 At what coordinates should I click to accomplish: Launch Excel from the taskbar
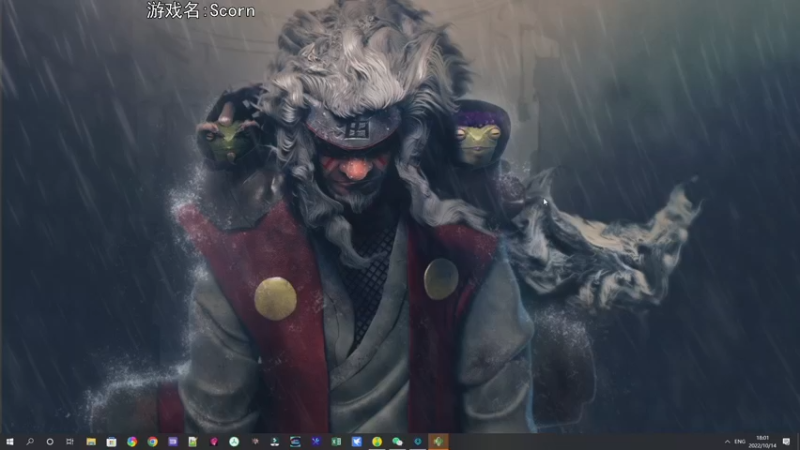click(x=336, y=442)
